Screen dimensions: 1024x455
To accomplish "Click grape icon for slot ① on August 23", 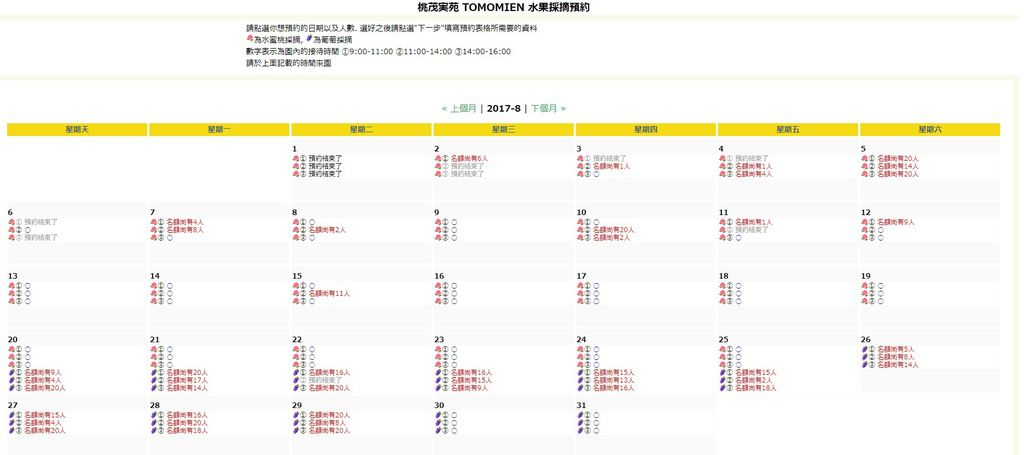I will pyautogui.click(x=437, y=373).
